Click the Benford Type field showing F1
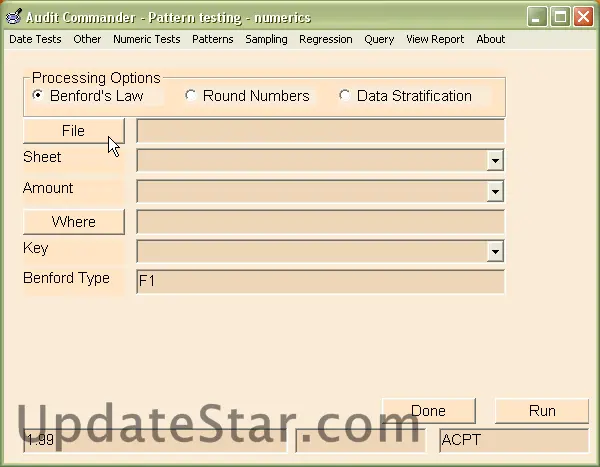 click(320, 281)
